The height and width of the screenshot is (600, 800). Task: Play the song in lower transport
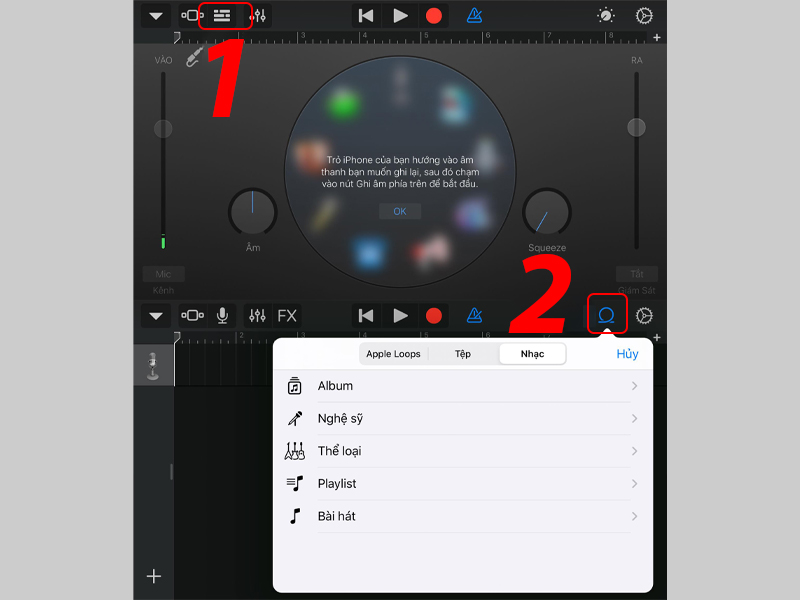point(401,316)
